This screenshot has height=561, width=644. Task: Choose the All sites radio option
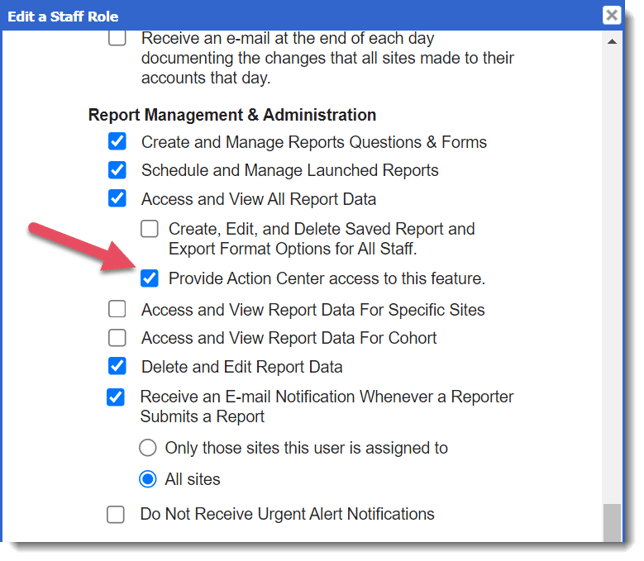click(x=148, y=479)
